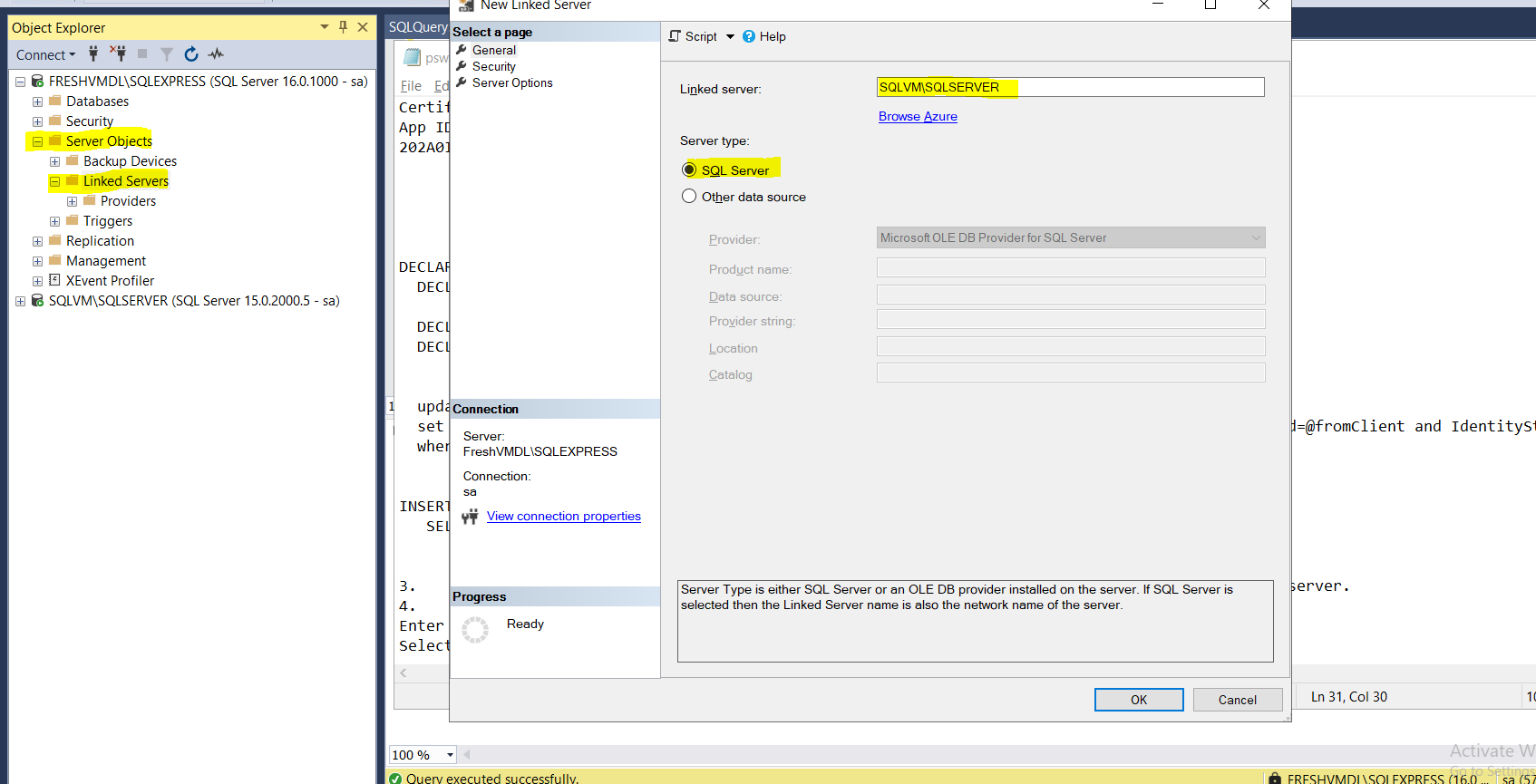Cancel the New Linked Server dialog
1536x784 pixels.
coord(1238,700)
